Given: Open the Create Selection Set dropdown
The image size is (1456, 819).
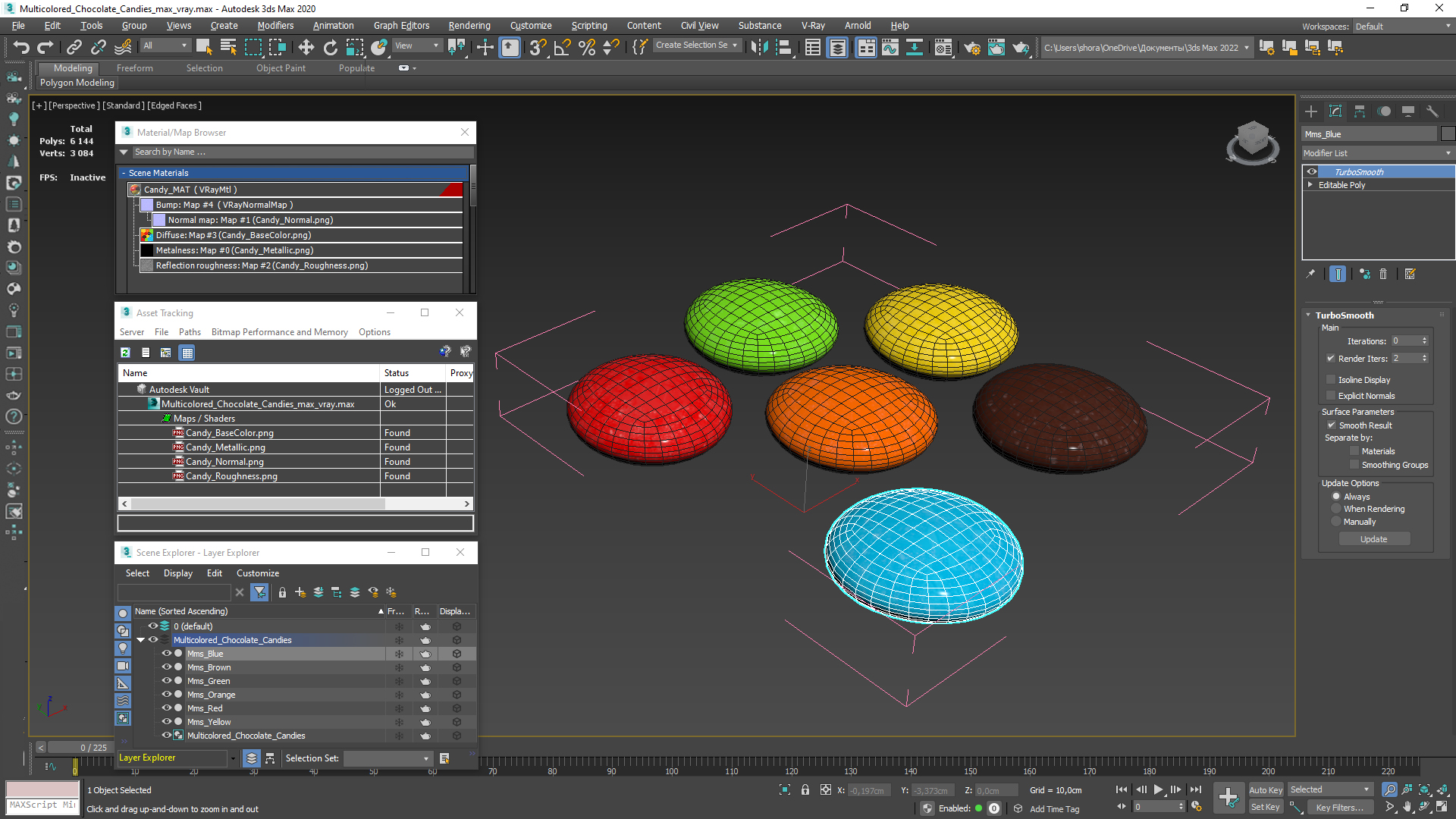Looking at the screenshot, I should tap(696, 45).
